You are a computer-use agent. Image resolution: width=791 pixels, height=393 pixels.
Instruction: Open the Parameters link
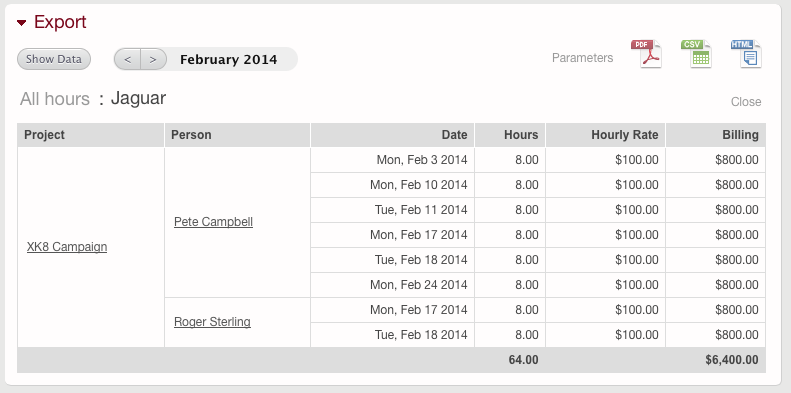pyautogui.click(x=583, y=58)
